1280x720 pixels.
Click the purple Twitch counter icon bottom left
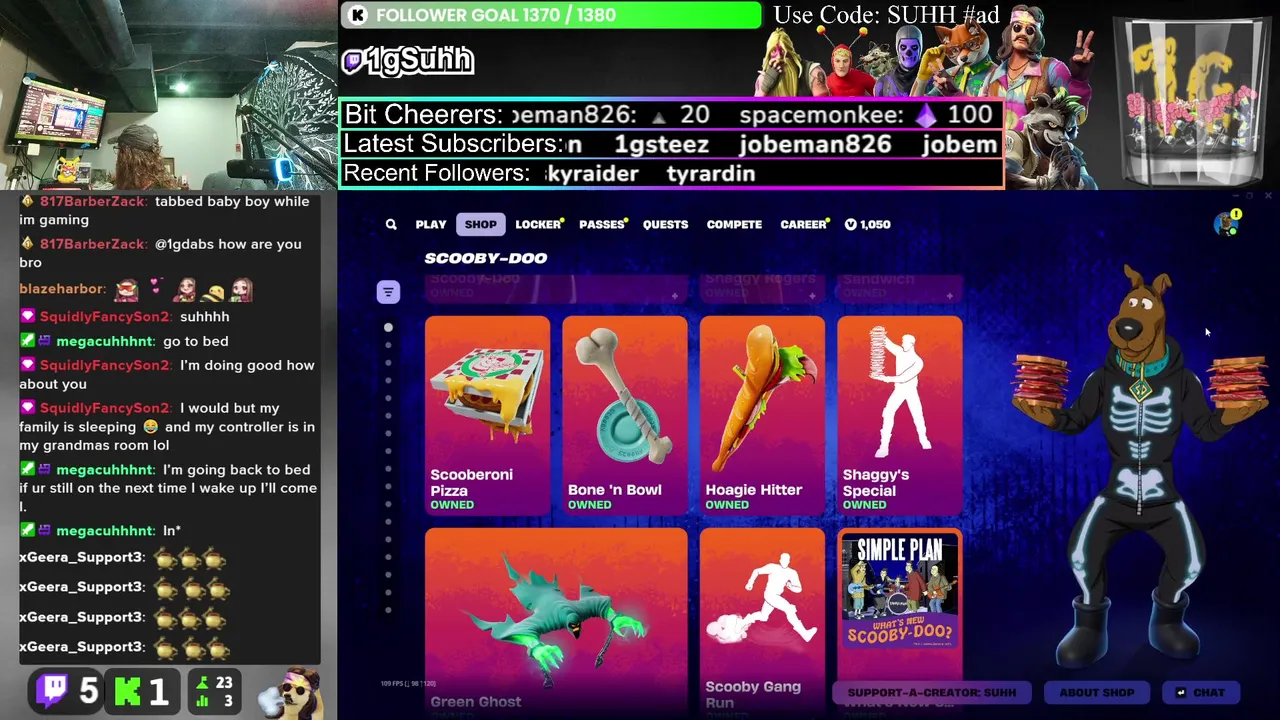tap(53, 690)
